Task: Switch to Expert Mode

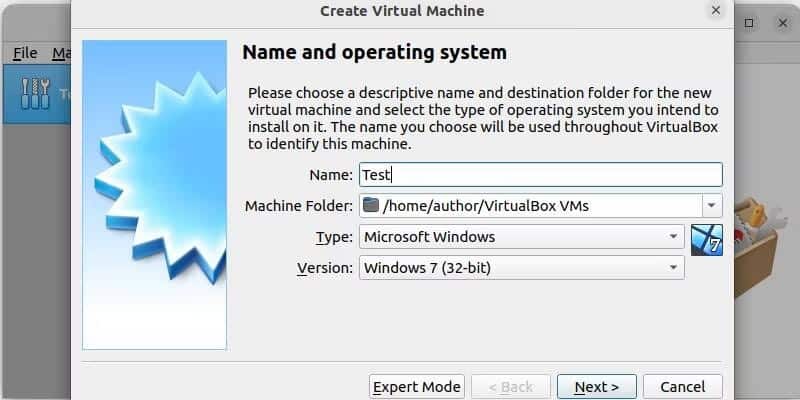Action: [417, 387]
